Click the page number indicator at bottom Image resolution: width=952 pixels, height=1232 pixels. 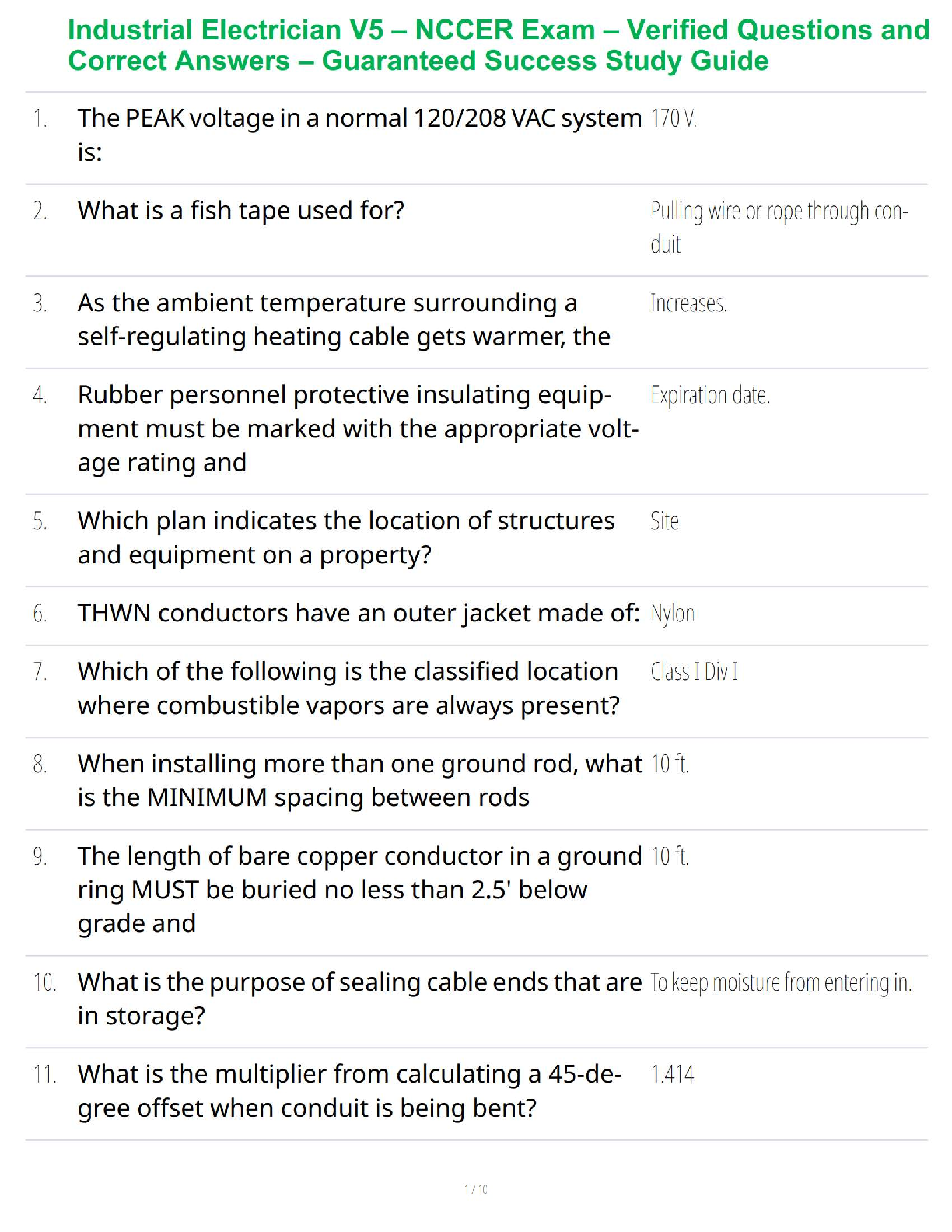[476, 1189]
